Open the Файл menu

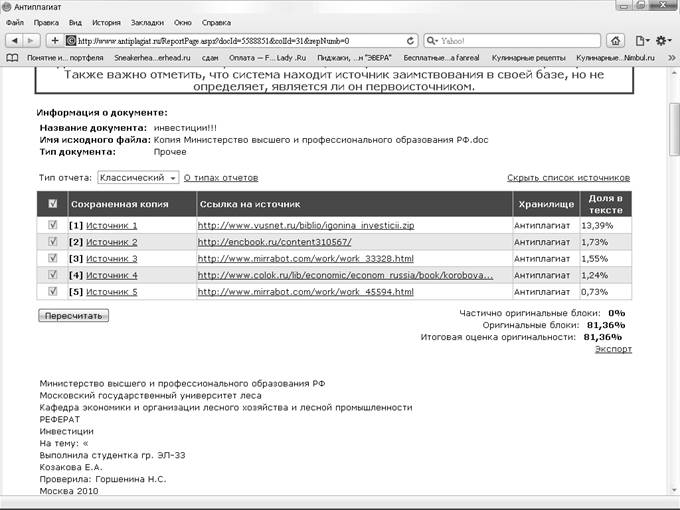coord(15,23)
